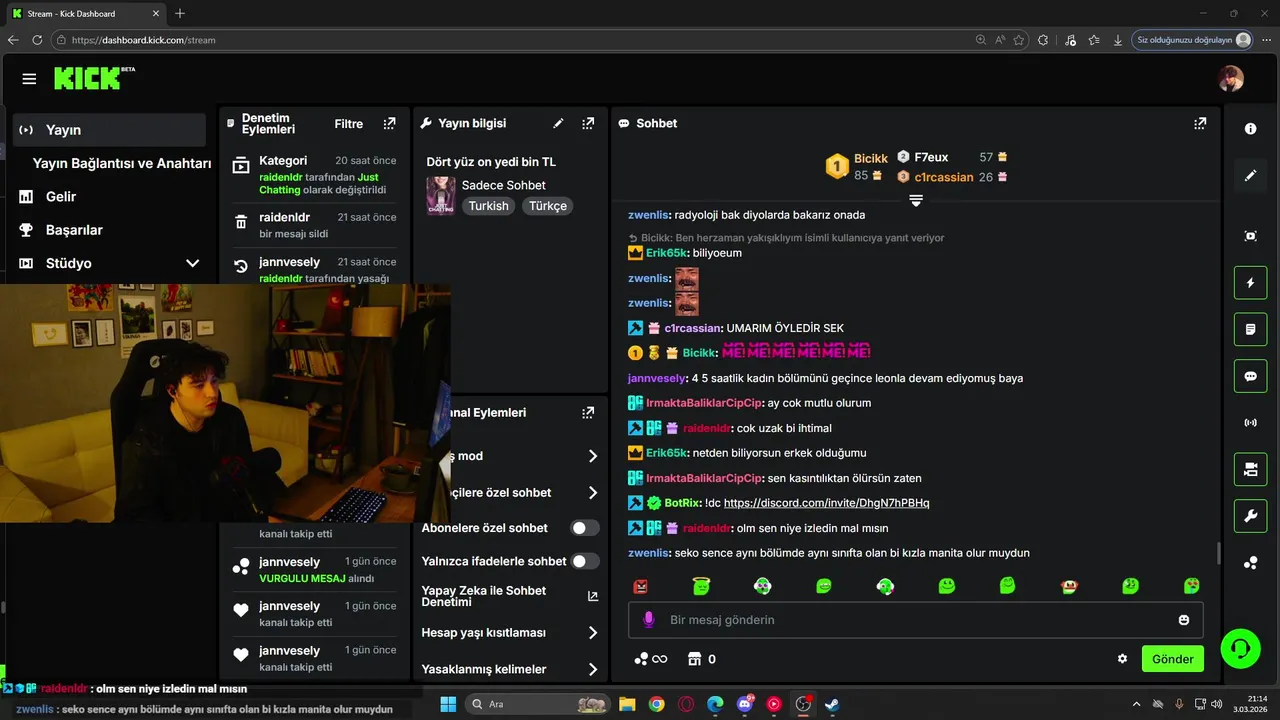
Task: Click the halo green emote
Action: (702, 586)
